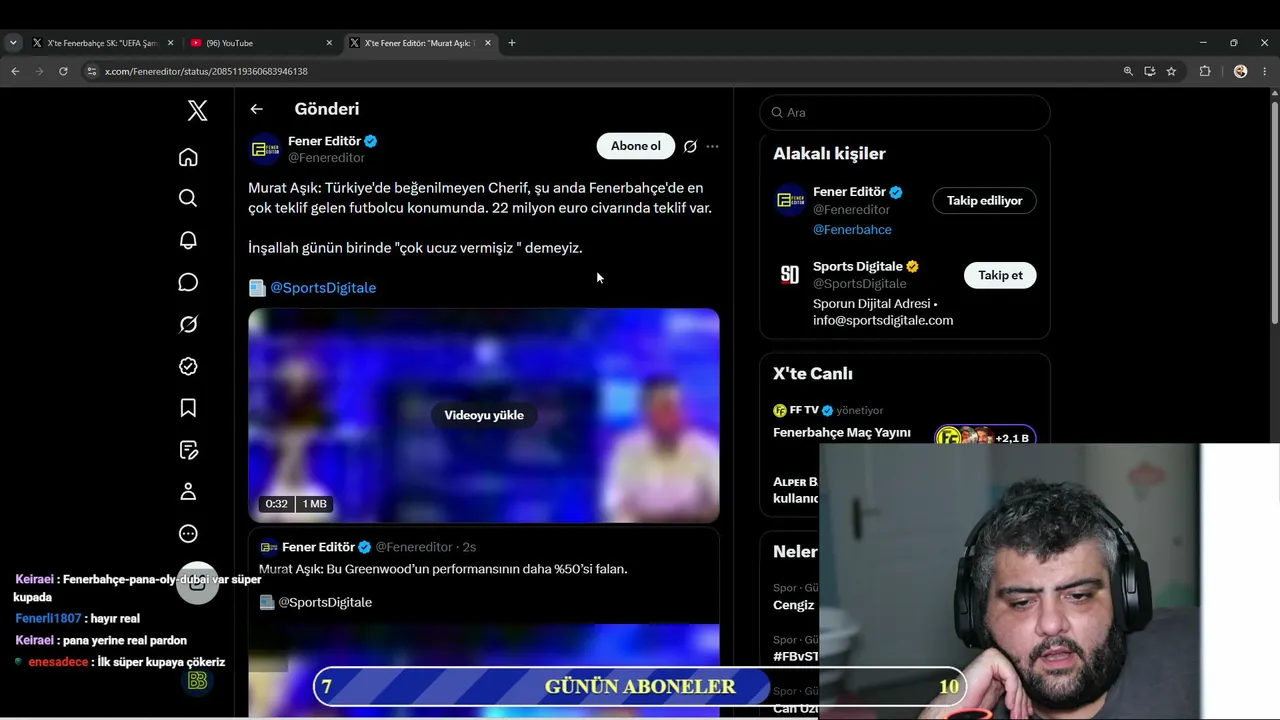The image size is (1280, 720).
Task: Close the X'te Fenerbahçe SK tab
Action: click(x=171, y=43)
